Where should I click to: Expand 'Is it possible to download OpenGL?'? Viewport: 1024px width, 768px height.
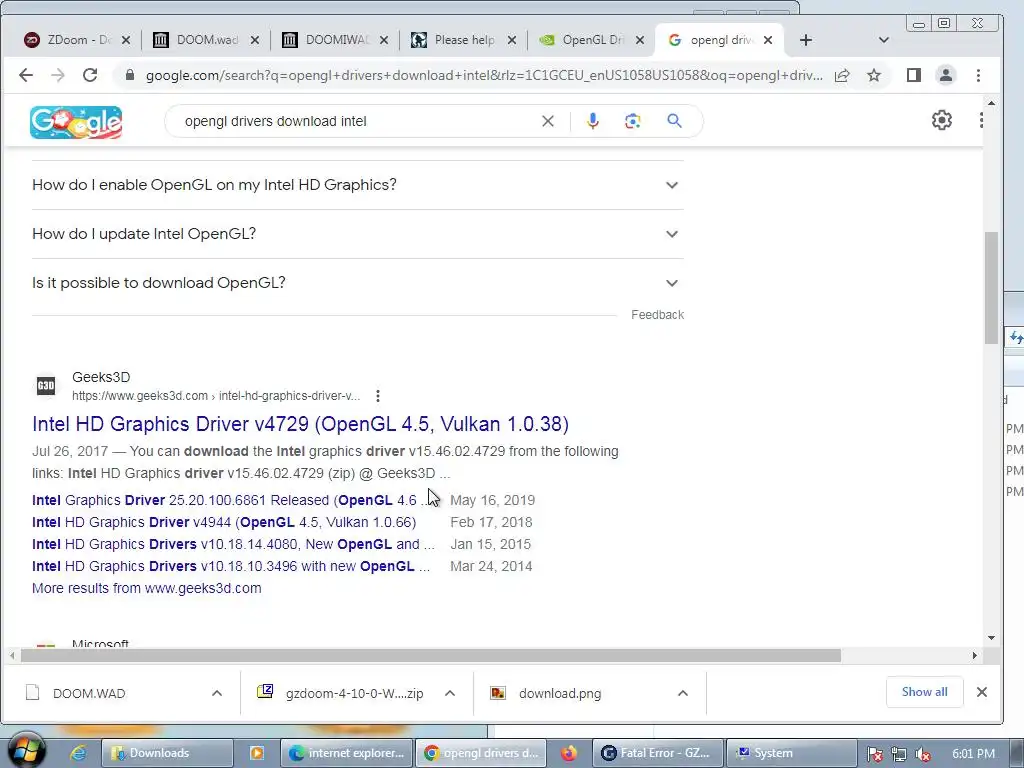(x=358, y=283)
